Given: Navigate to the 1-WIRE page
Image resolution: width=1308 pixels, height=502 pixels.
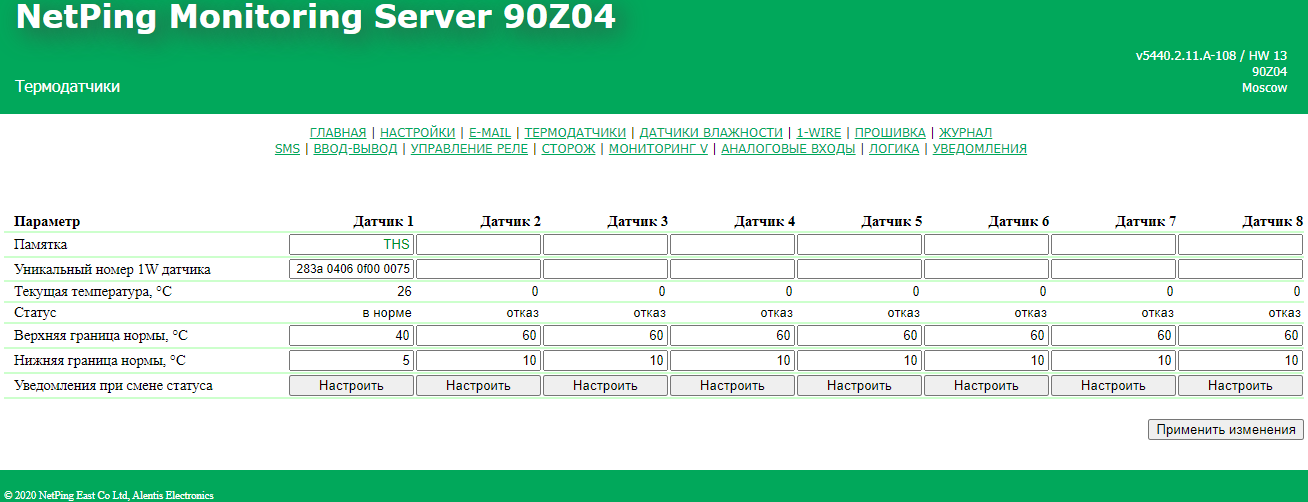Looking at the screenshot, I should coord(819,133).
